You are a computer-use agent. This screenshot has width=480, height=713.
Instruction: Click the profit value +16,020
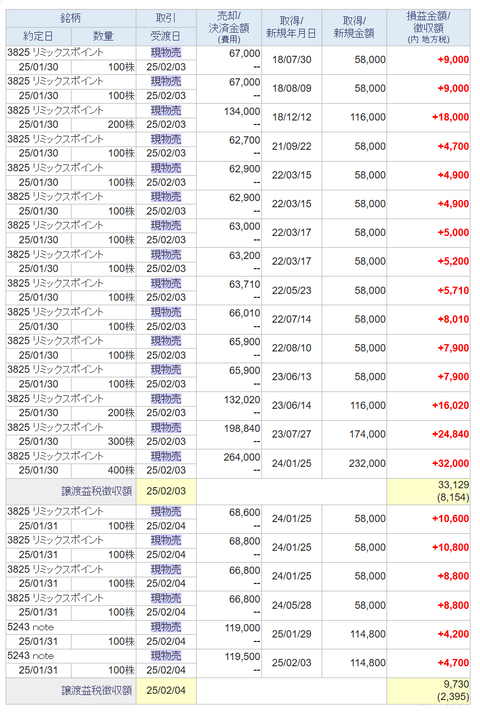[x=450, y=405]
